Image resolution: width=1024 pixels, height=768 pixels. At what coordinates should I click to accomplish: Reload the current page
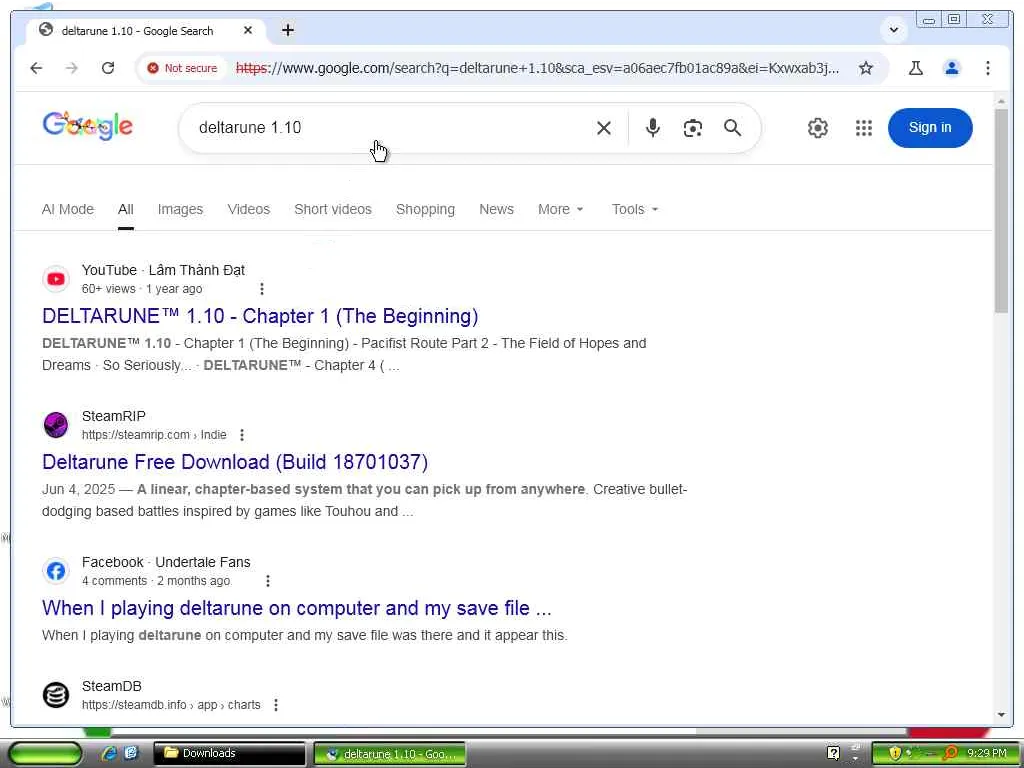click(108, 68)
